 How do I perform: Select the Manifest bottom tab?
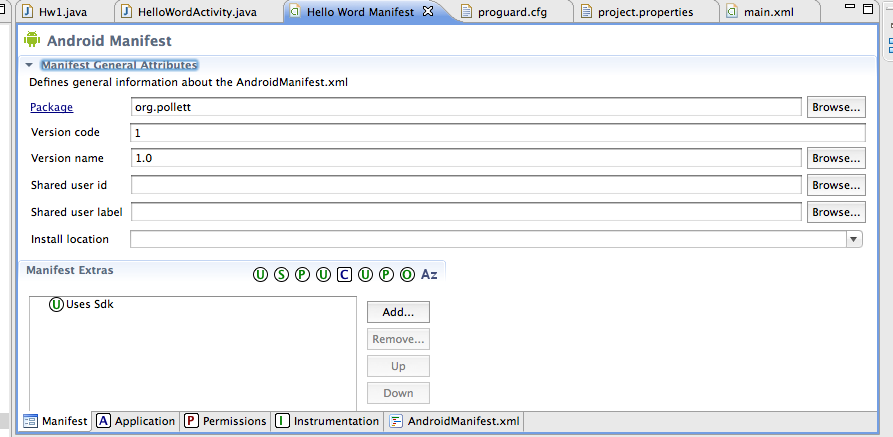[56, 421]
